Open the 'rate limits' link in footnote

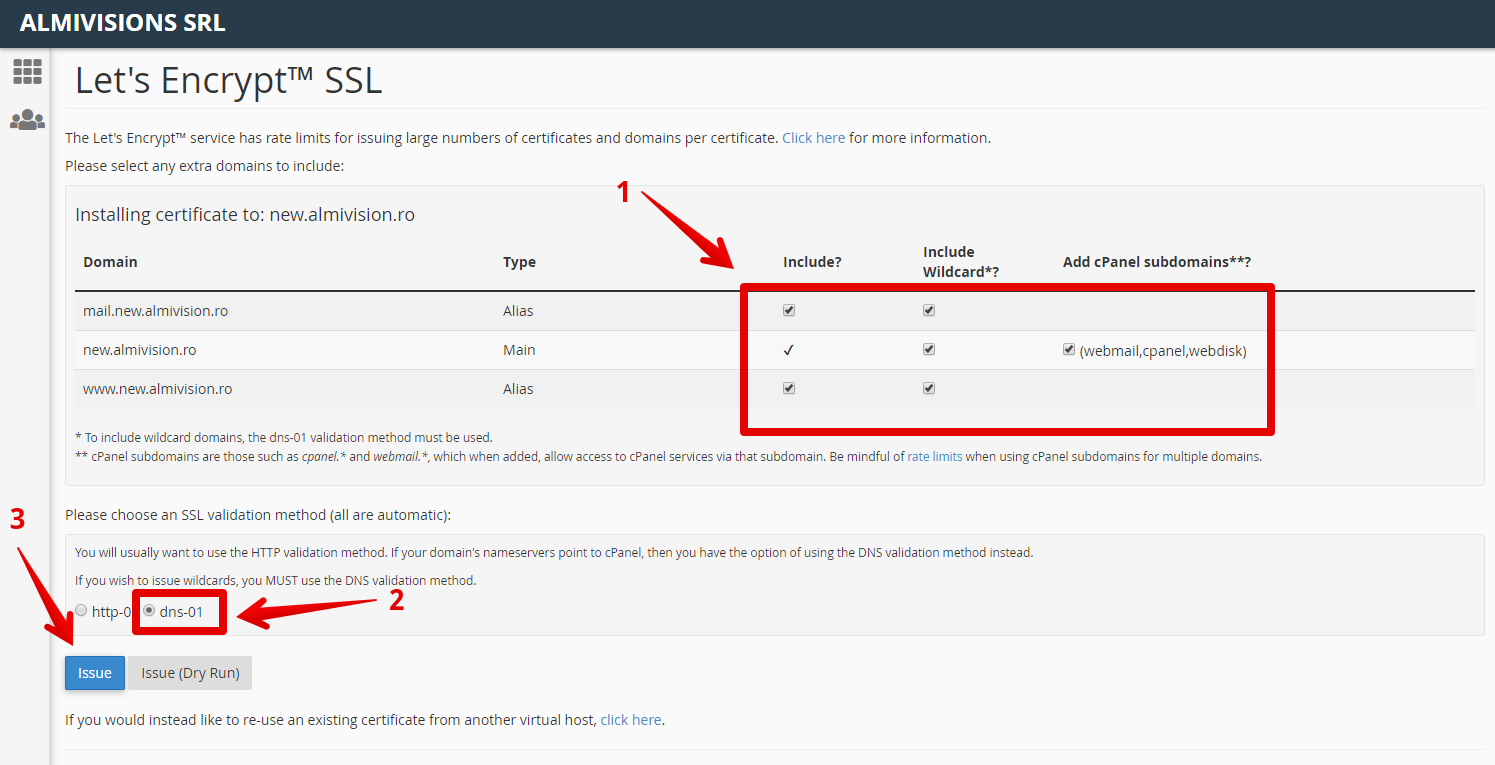[935, 457]
